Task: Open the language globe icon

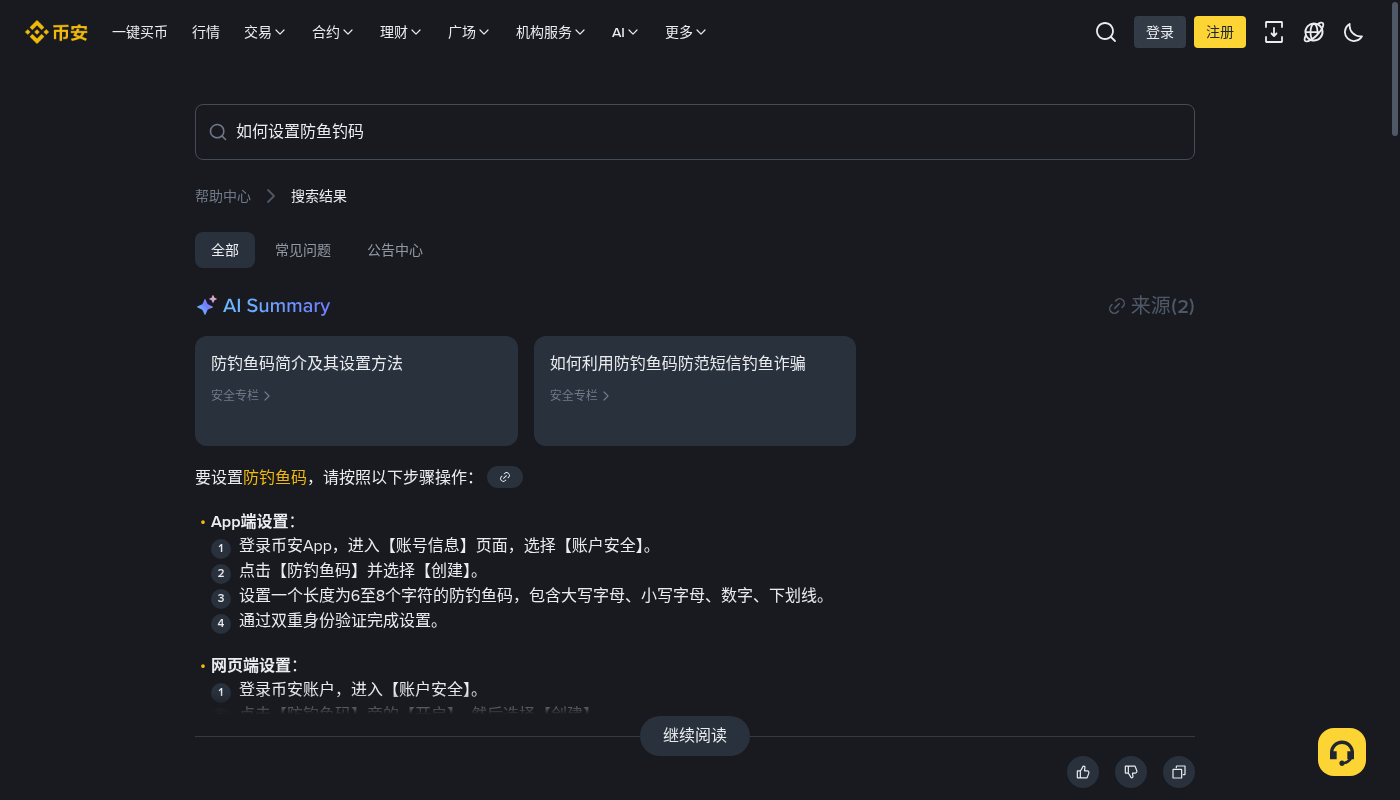Action: [x=1314, y=32]
